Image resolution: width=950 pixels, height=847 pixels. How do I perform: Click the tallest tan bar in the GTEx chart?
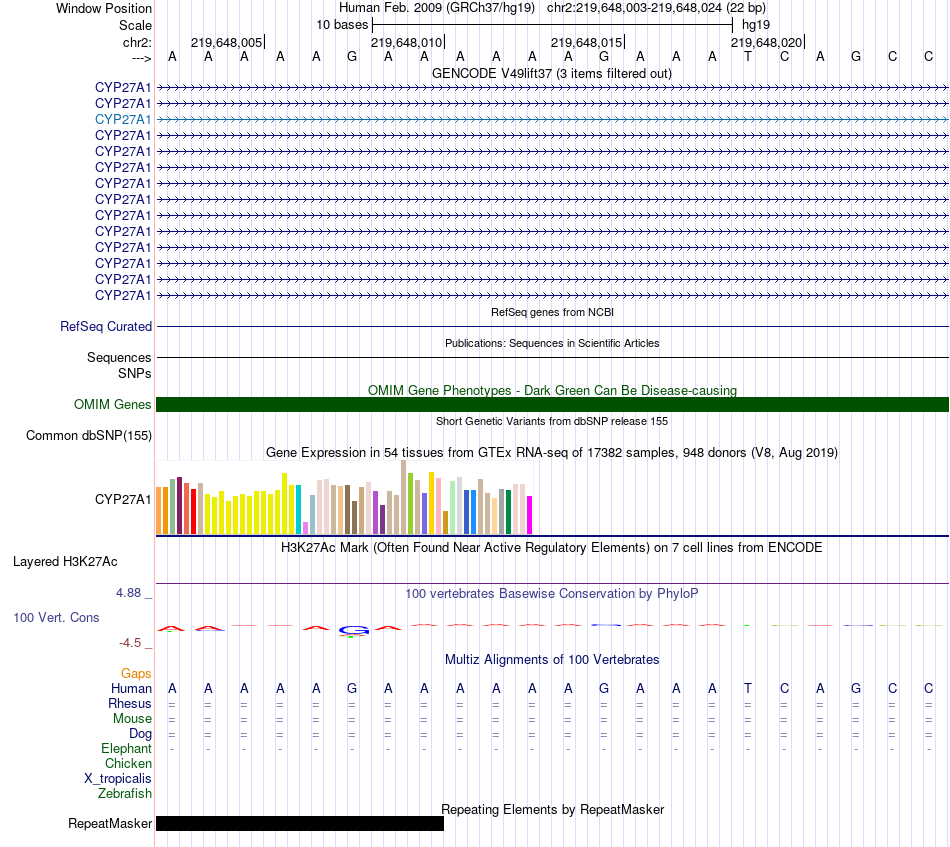(x=404, y=497)
